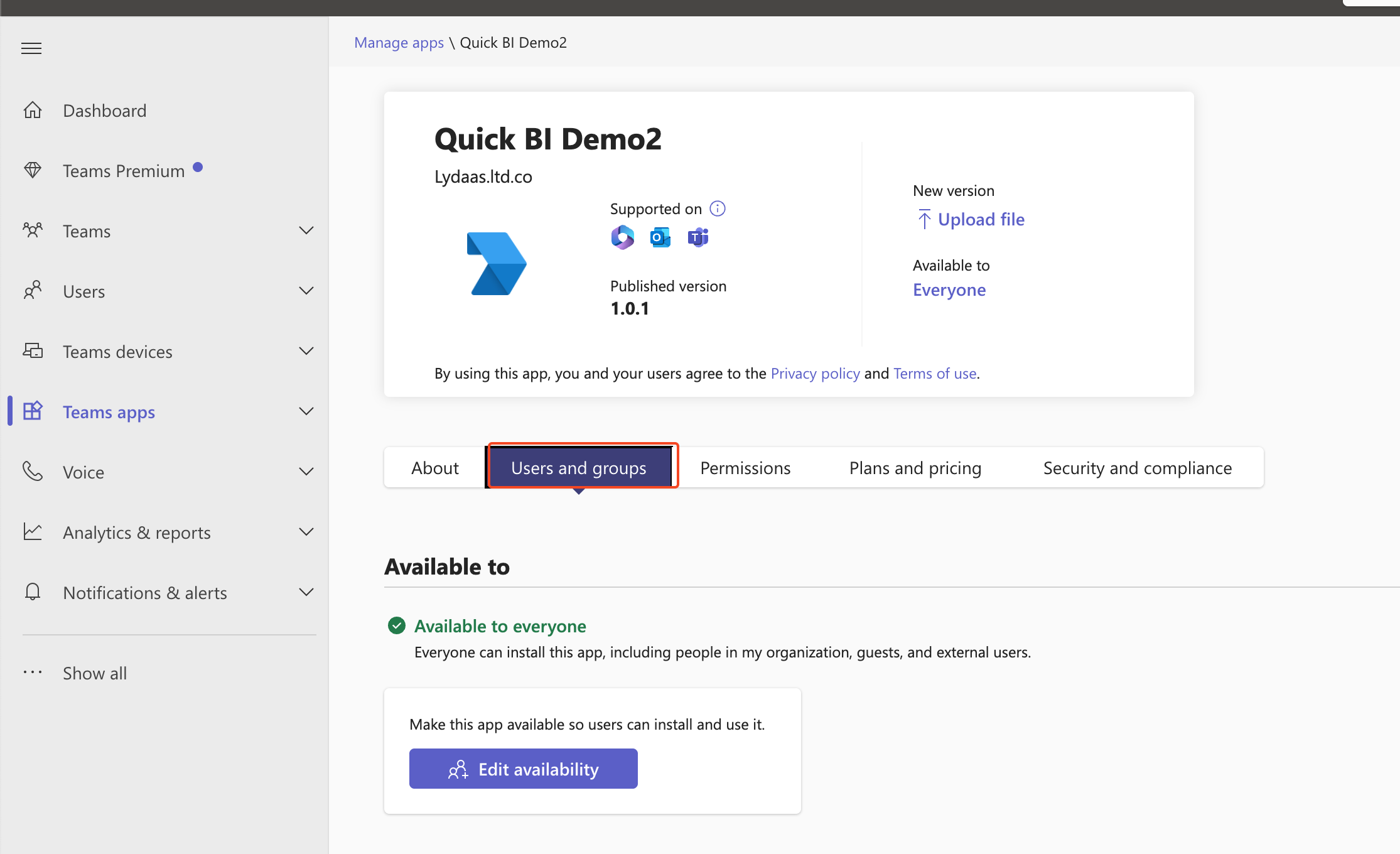Open the Privacy policy link
Image resolution: width=1400 pixels, height=854 pixels.
[x=815, y=374]
